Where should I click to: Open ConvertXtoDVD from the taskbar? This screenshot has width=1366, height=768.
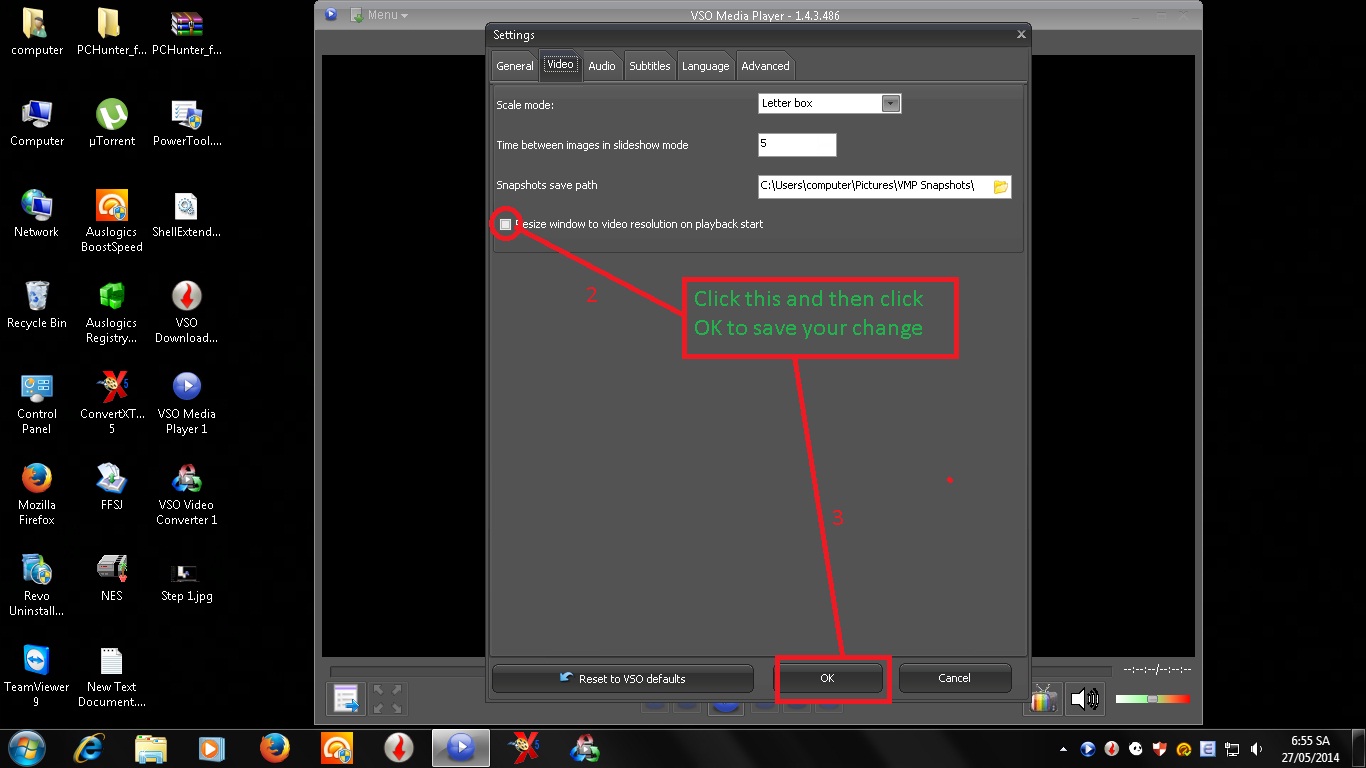[x=523, y=748]
